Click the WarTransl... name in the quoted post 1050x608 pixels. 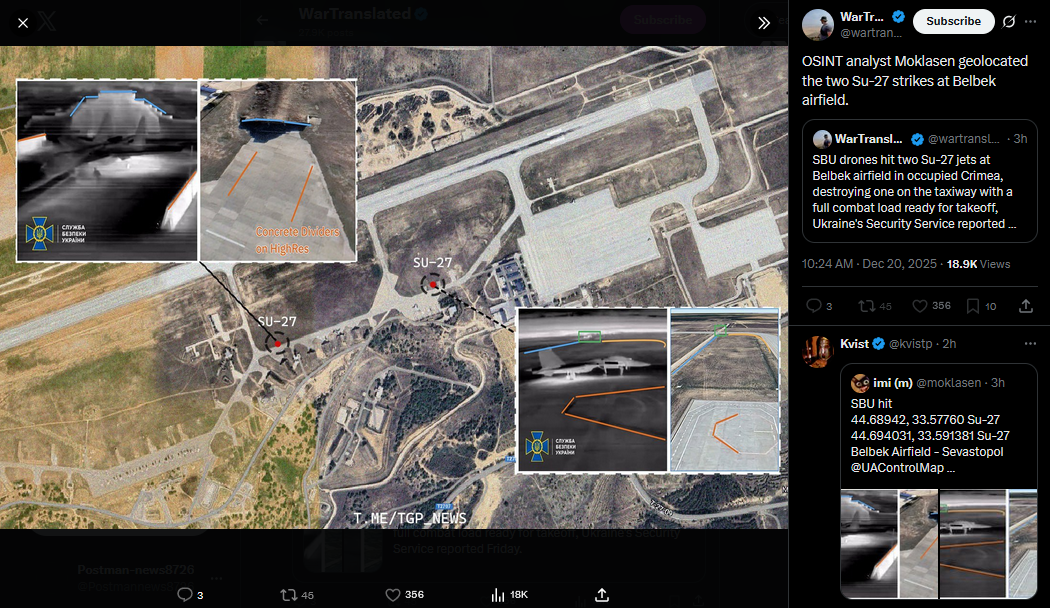click(x=868, y=139)
